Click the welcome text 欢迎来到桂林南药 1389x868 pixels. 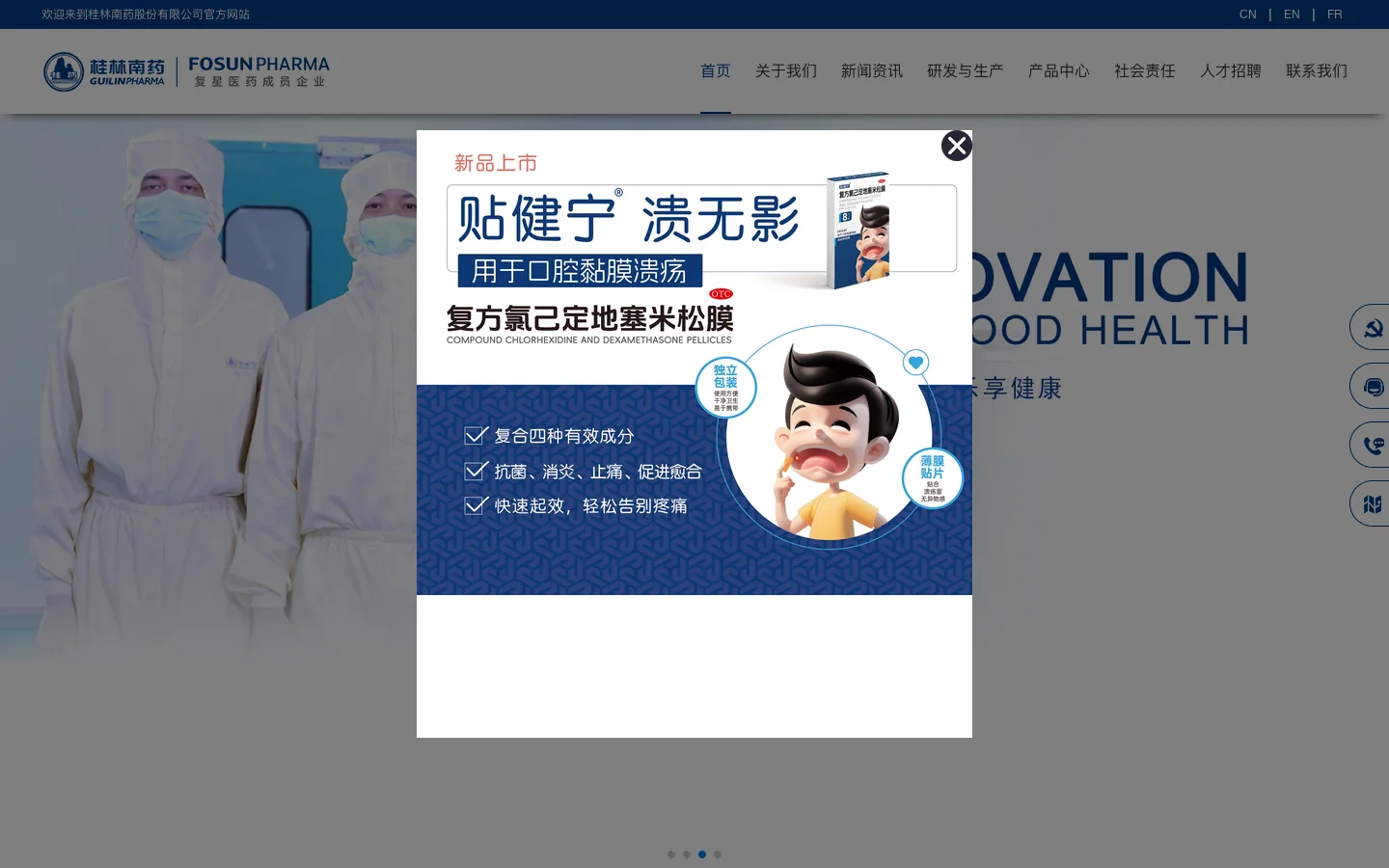(146, 14)
